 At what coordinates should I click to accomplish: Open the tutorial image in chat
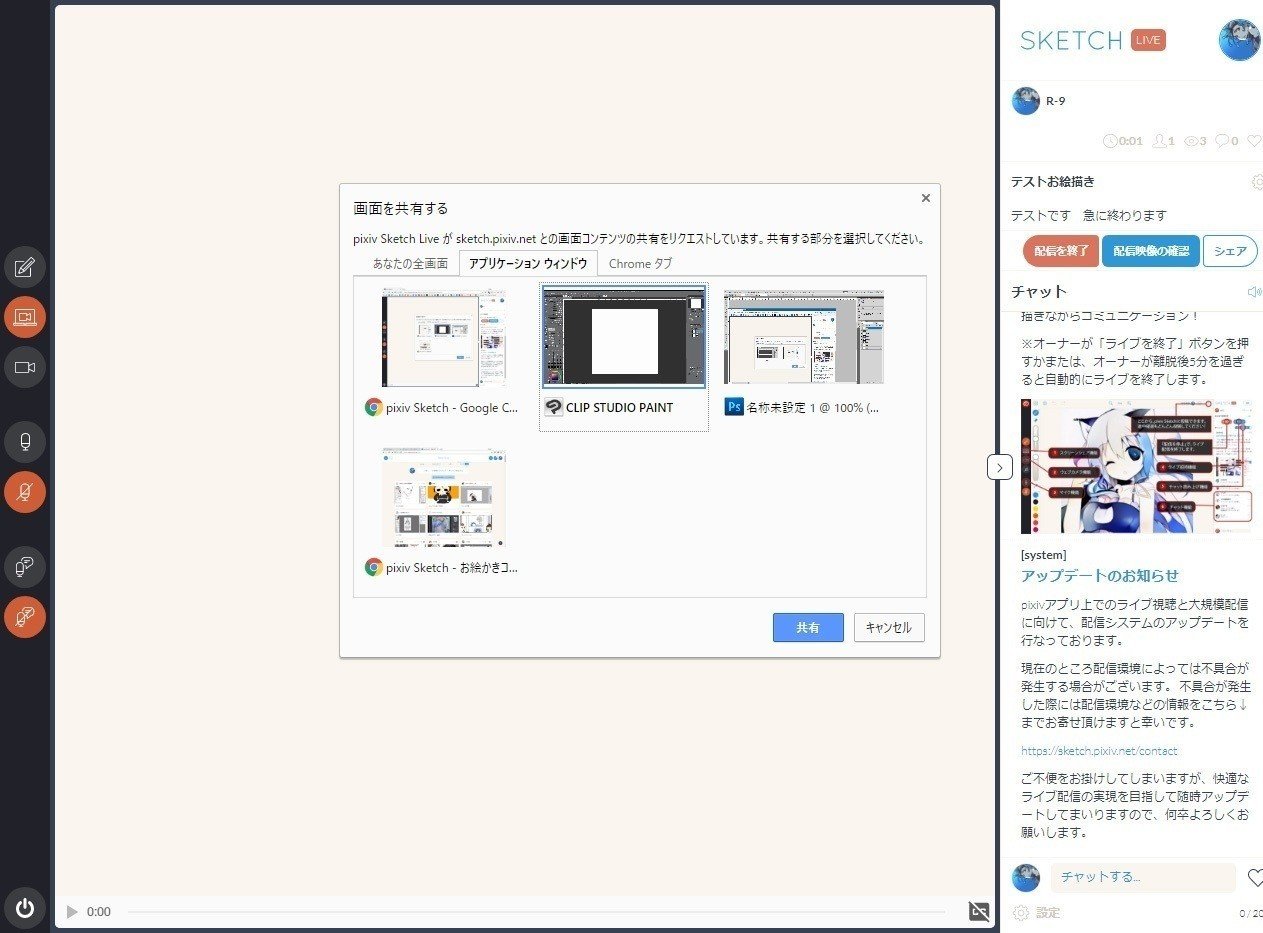click(1136, 466)
